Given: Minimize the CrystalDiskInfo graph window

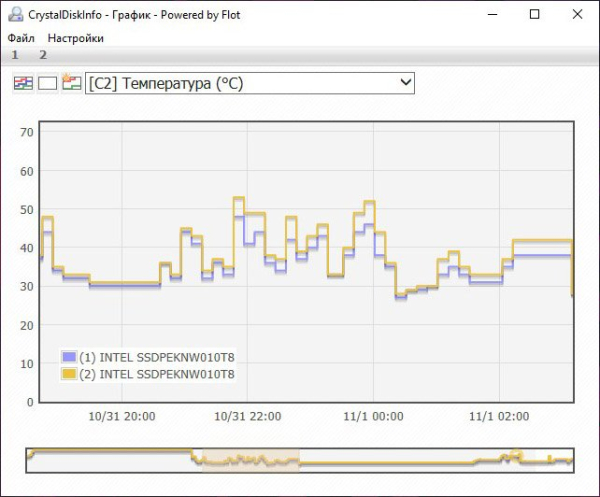Looking at the screenshot, I should (492, 15).
